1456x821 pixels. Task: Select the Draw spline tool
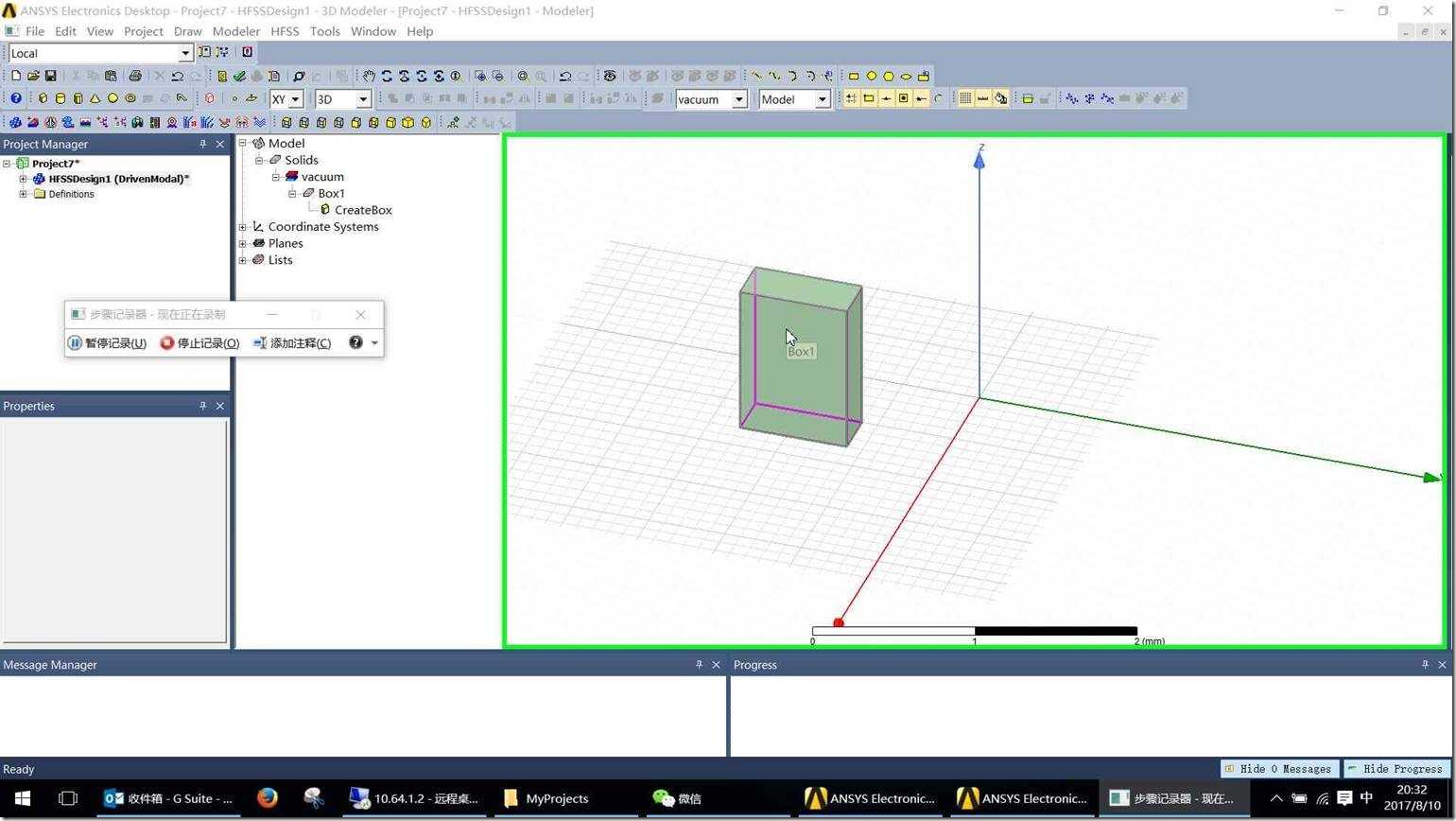click(x=774, y=76)
